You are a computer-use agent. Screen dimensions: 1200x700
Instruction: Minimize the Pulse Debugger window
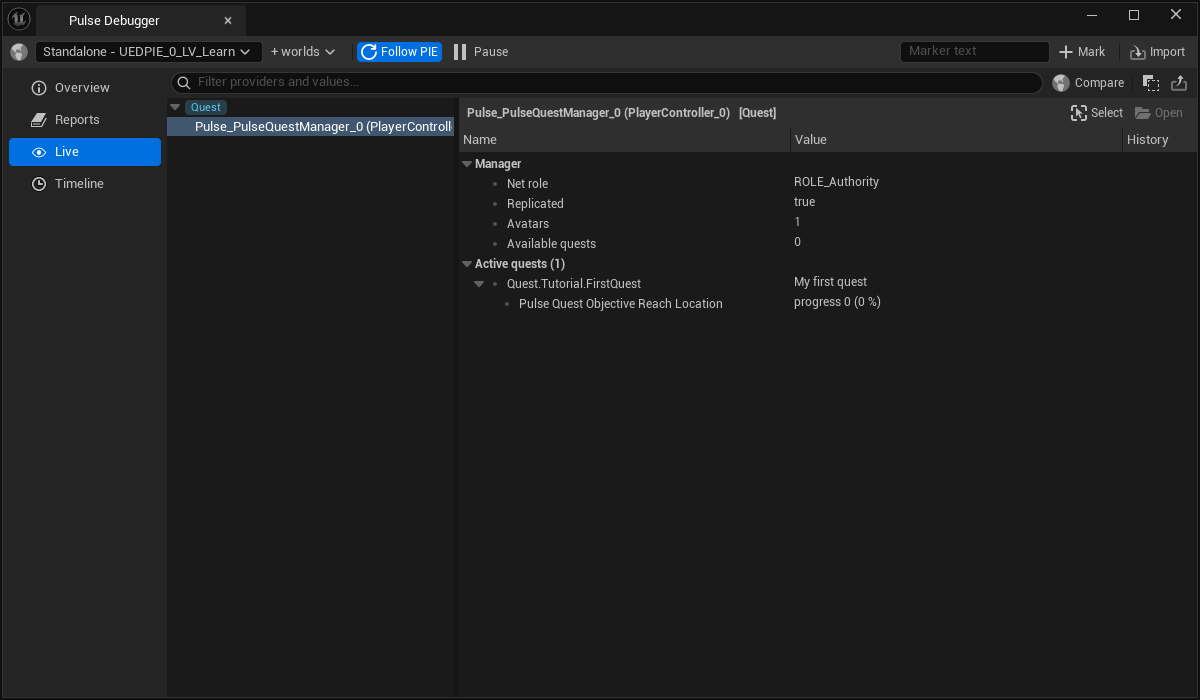[x=1092, y=15]
